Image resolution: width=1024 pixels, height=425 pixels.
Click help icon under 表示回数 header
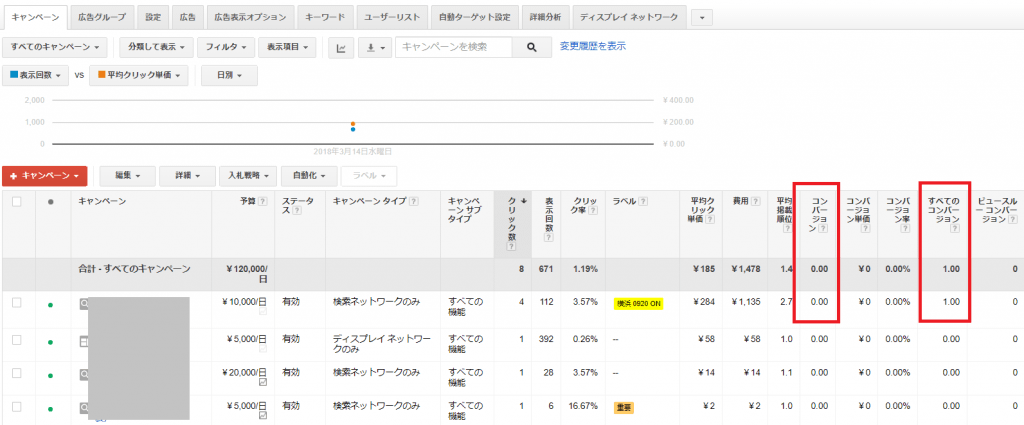[x=549, y=238]
